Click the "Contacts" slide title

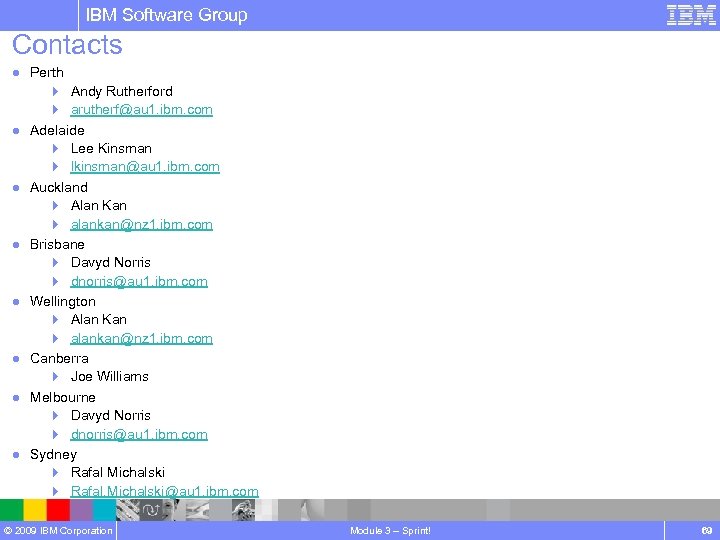[x=67, y=45]
